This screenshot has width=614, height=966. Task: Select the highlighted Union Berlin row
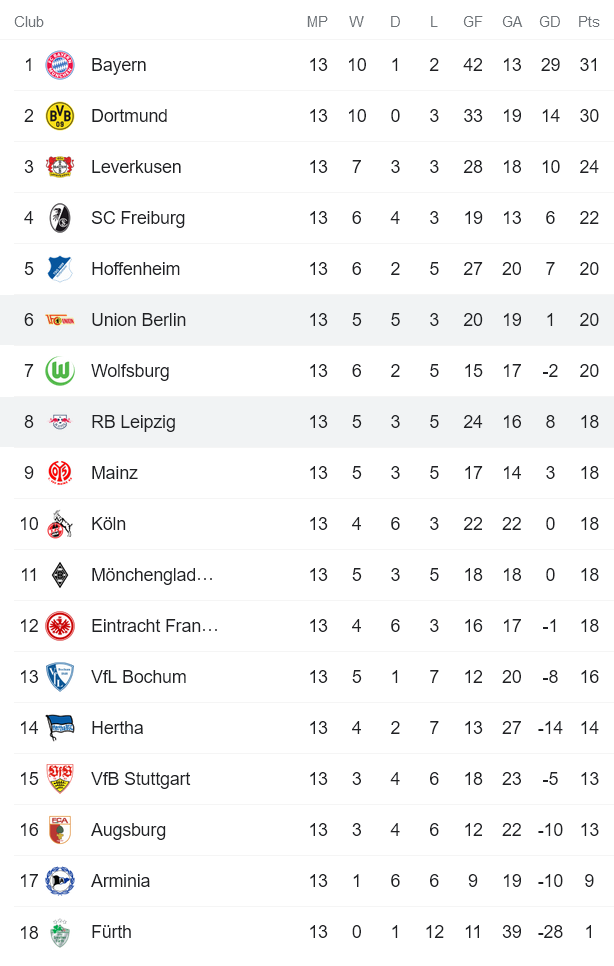tap(307, 319)
